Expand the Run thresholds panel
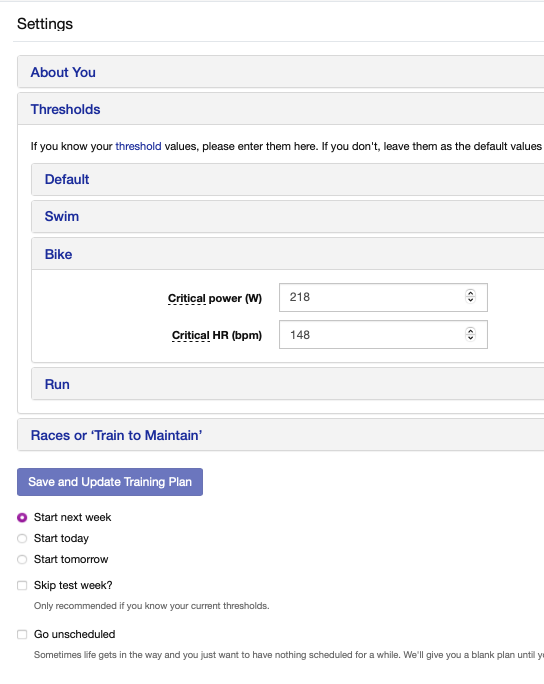The width and height of the screenshot is (544, 684). [x=287, y=384]
